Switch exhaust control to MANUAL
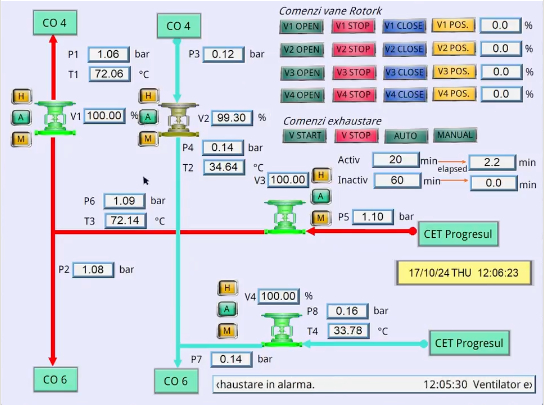This screenshot has width=544, height=405. [x=455, y=135]
